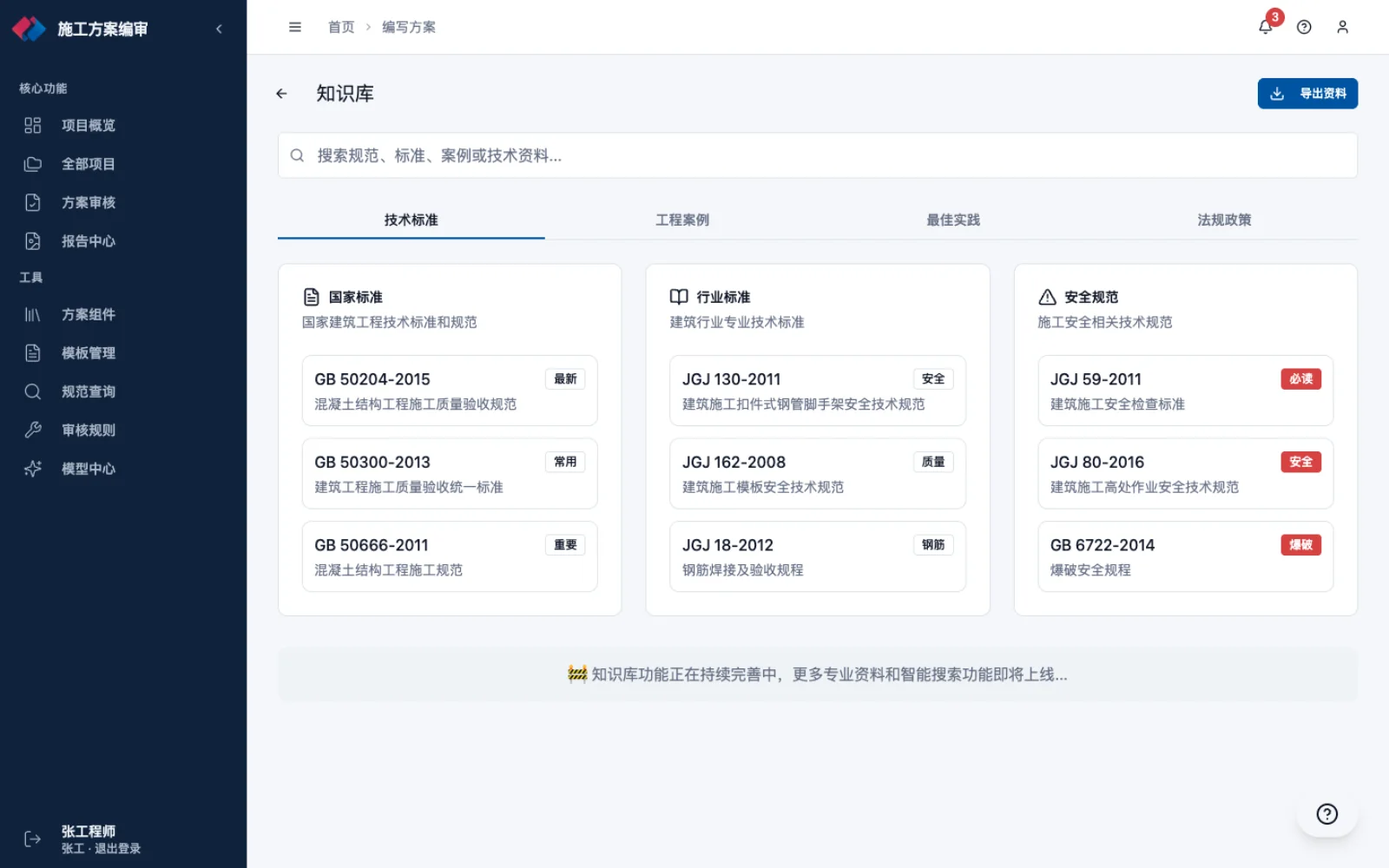Open the JGJ 130-2011 scaffold standard
This screenshot has width=1389, height=868.
click(818, 391)
